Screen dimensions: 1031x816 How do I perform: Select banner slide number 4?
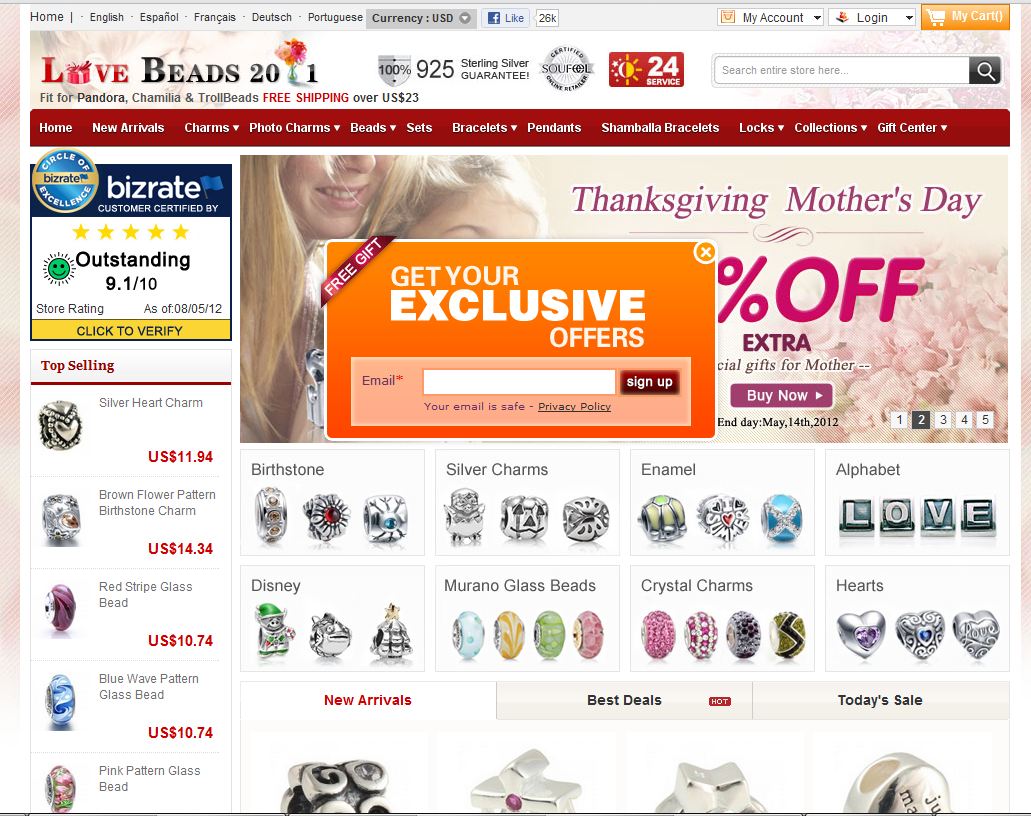[964, 420]
